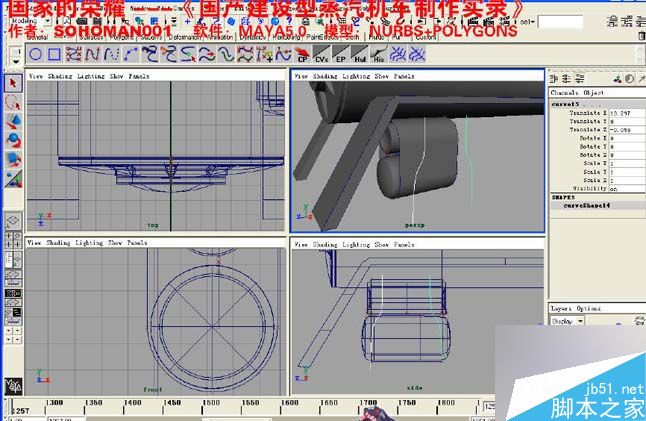Open the Channels menu in channel box
The image size is (646, 421).
564,93
